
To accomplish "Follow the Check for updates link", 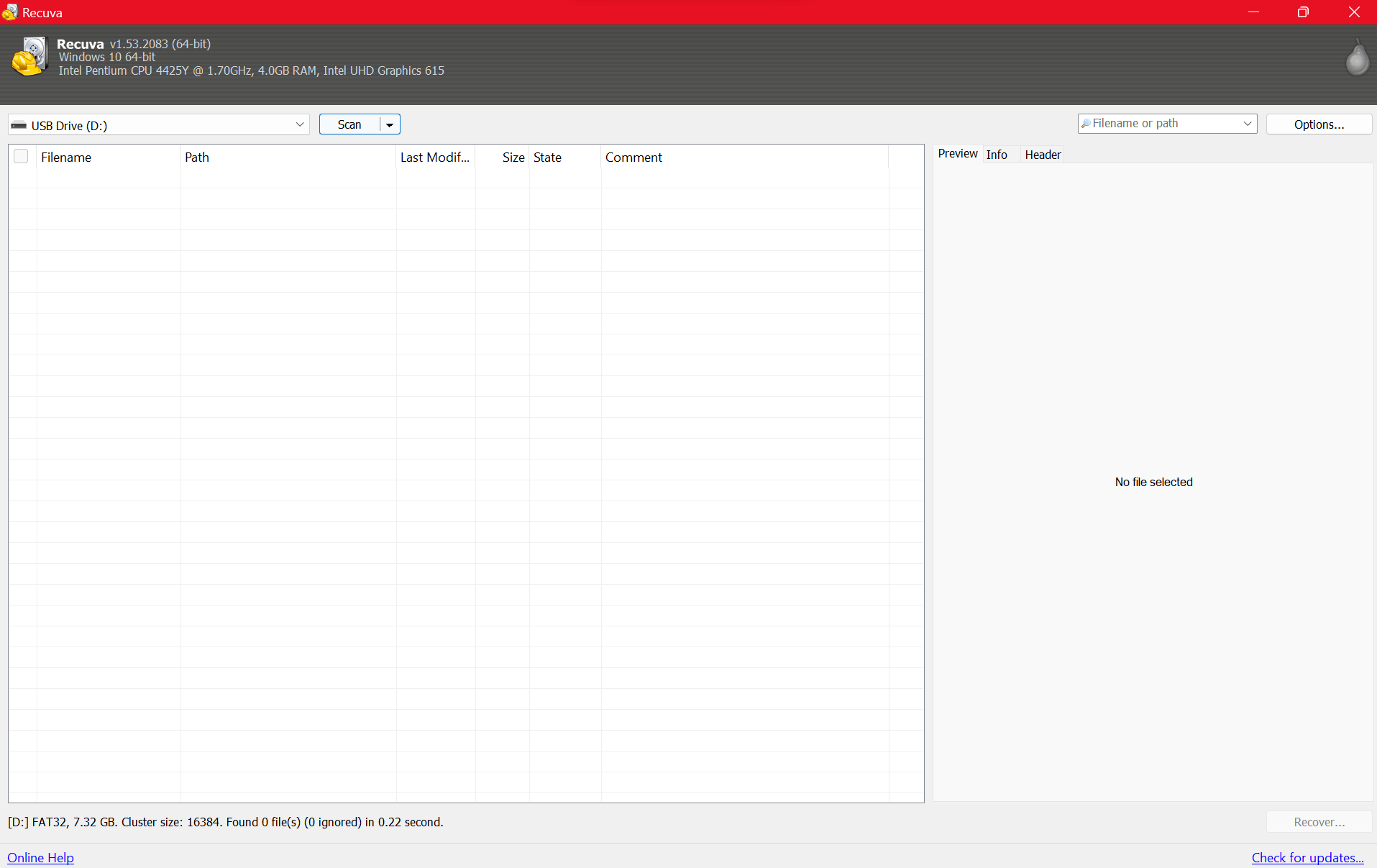I will (1307, 857).
